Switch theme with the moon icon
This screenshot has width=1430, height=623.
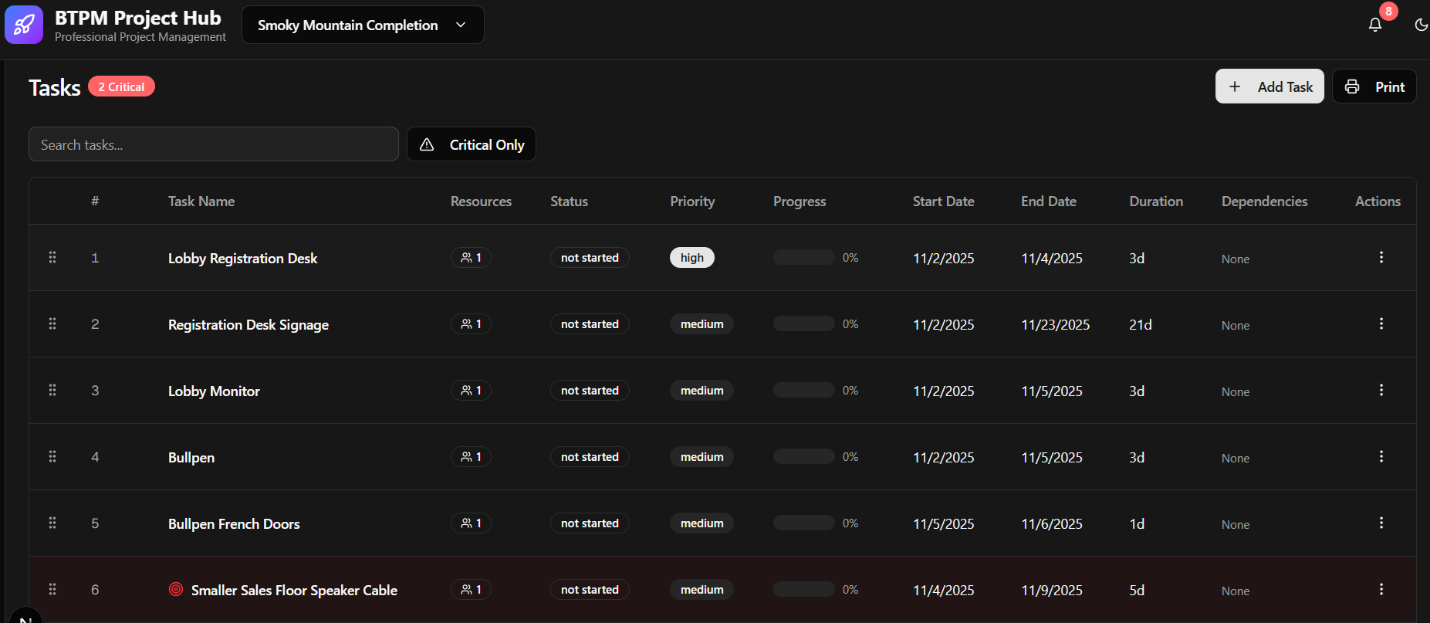tap(1421, 25)
